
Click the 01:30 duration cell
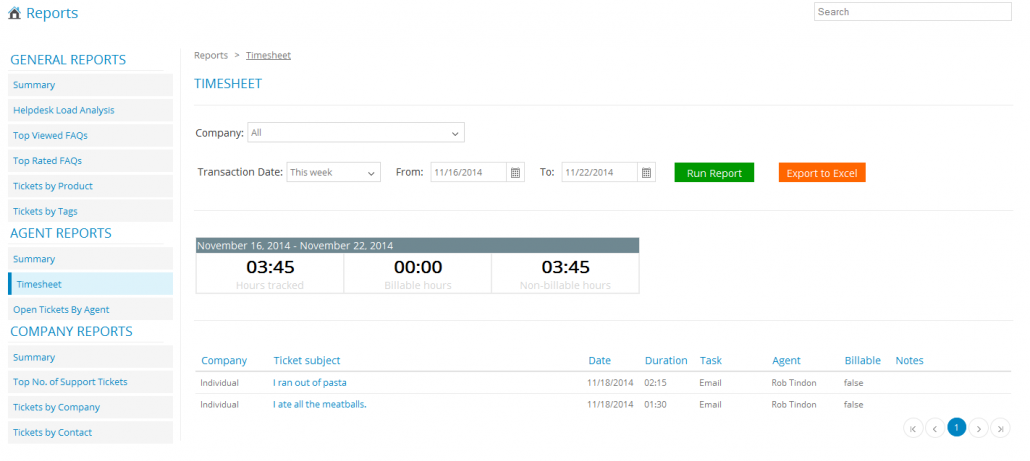pyautogui.click(x=656, y=405)
